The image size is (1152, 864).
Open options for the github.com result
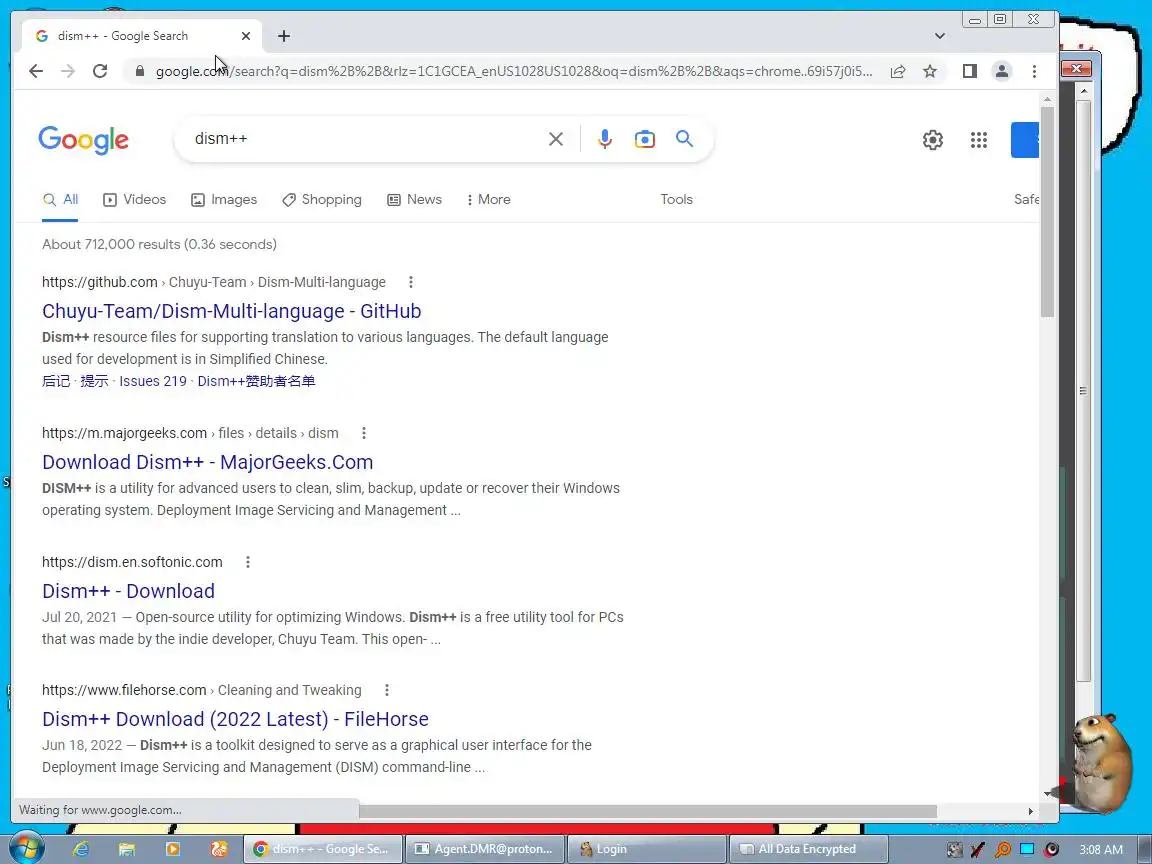(x=411, y=282)
